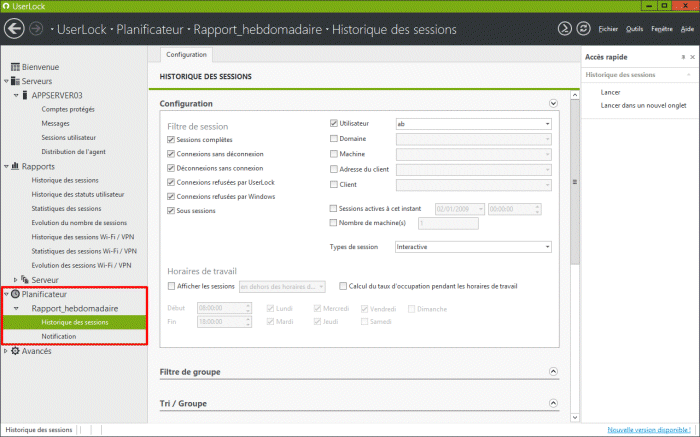This screenshot has height=437, width=700.
Task: Pin the Accès rapide panel
Action: 683,57
